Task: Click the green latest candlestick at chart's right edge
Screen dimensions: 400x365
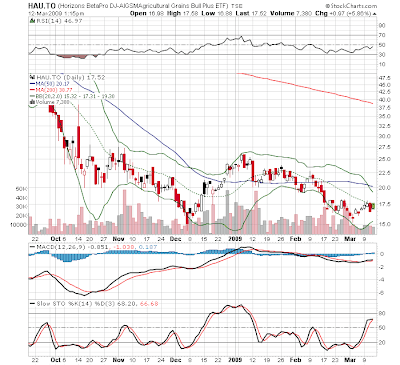Action: [374, 206]
